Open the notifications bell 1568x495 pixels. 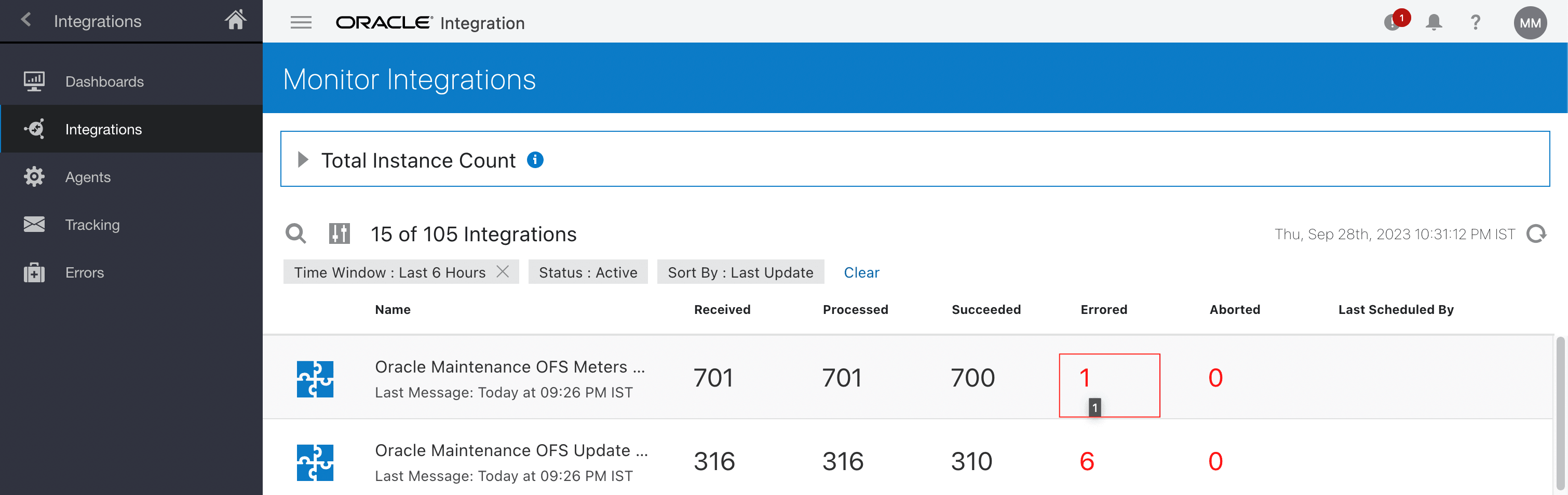pos(1434,22)
